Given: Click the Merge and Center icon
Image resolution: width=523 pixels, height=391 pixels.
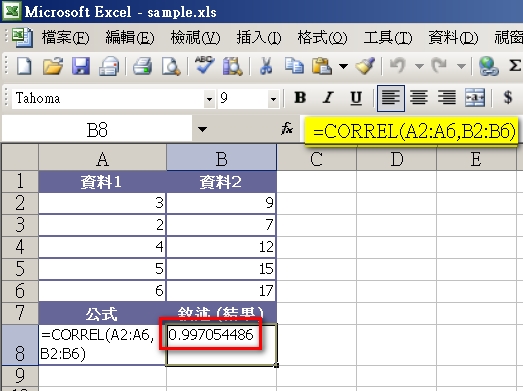Looking at the screenshot, I should 475,98.
